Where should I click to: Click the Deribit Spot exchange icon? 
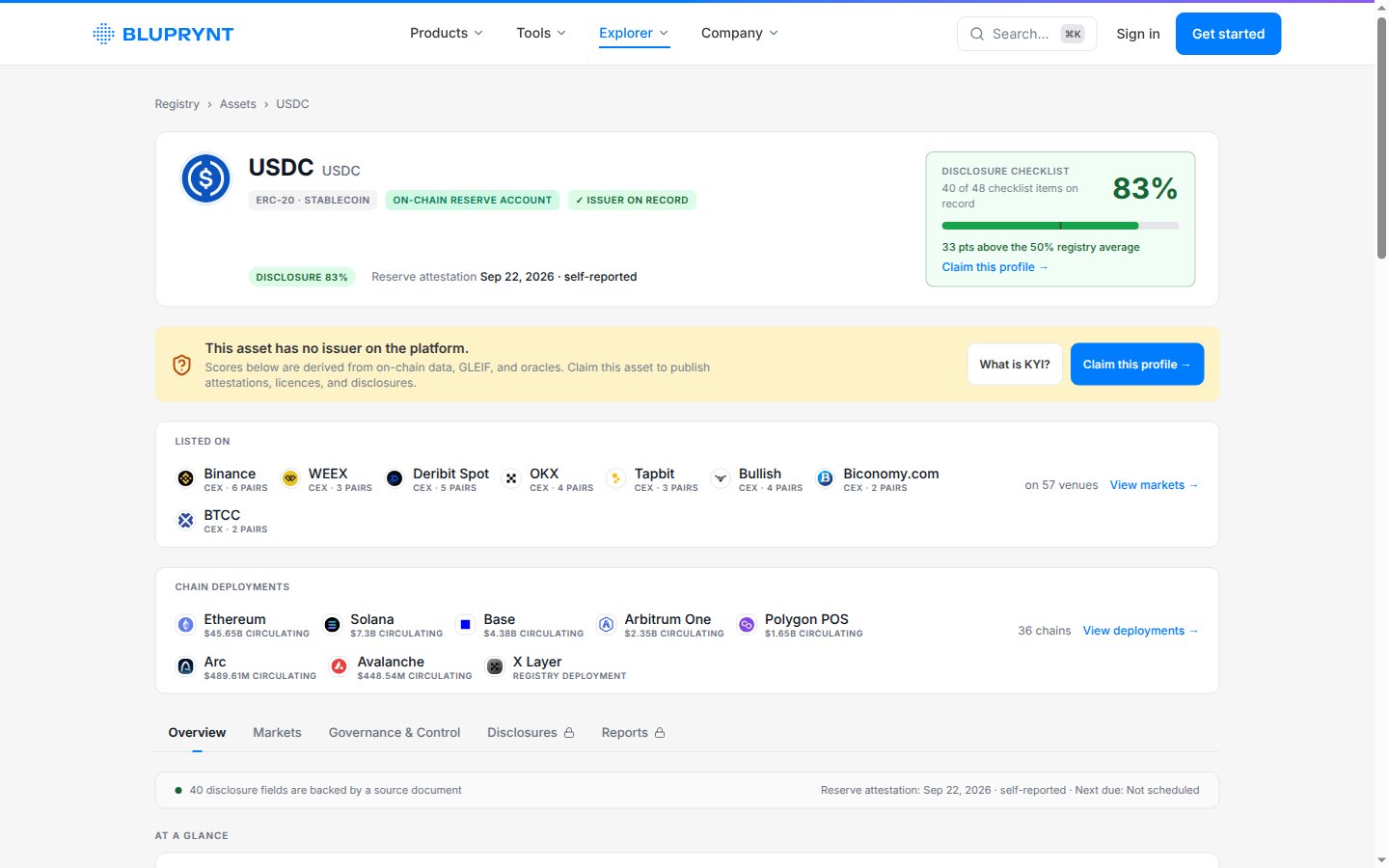coord(395,478)
